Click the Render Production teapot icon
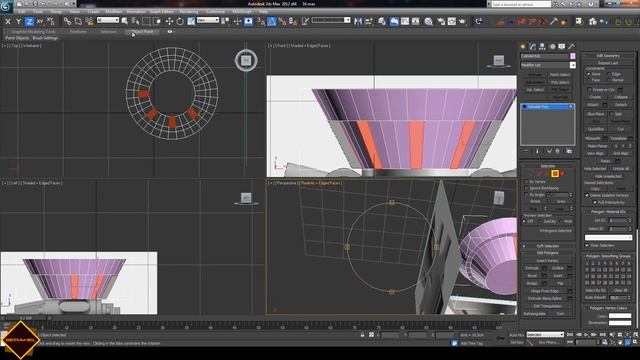 tap(462, 21)
